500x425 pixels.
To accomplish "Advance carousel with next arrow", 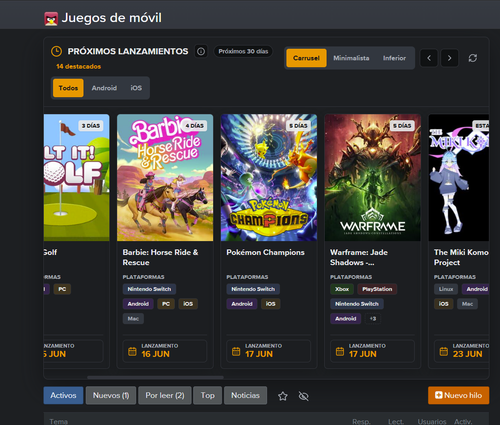I will (x=449, y=58).
